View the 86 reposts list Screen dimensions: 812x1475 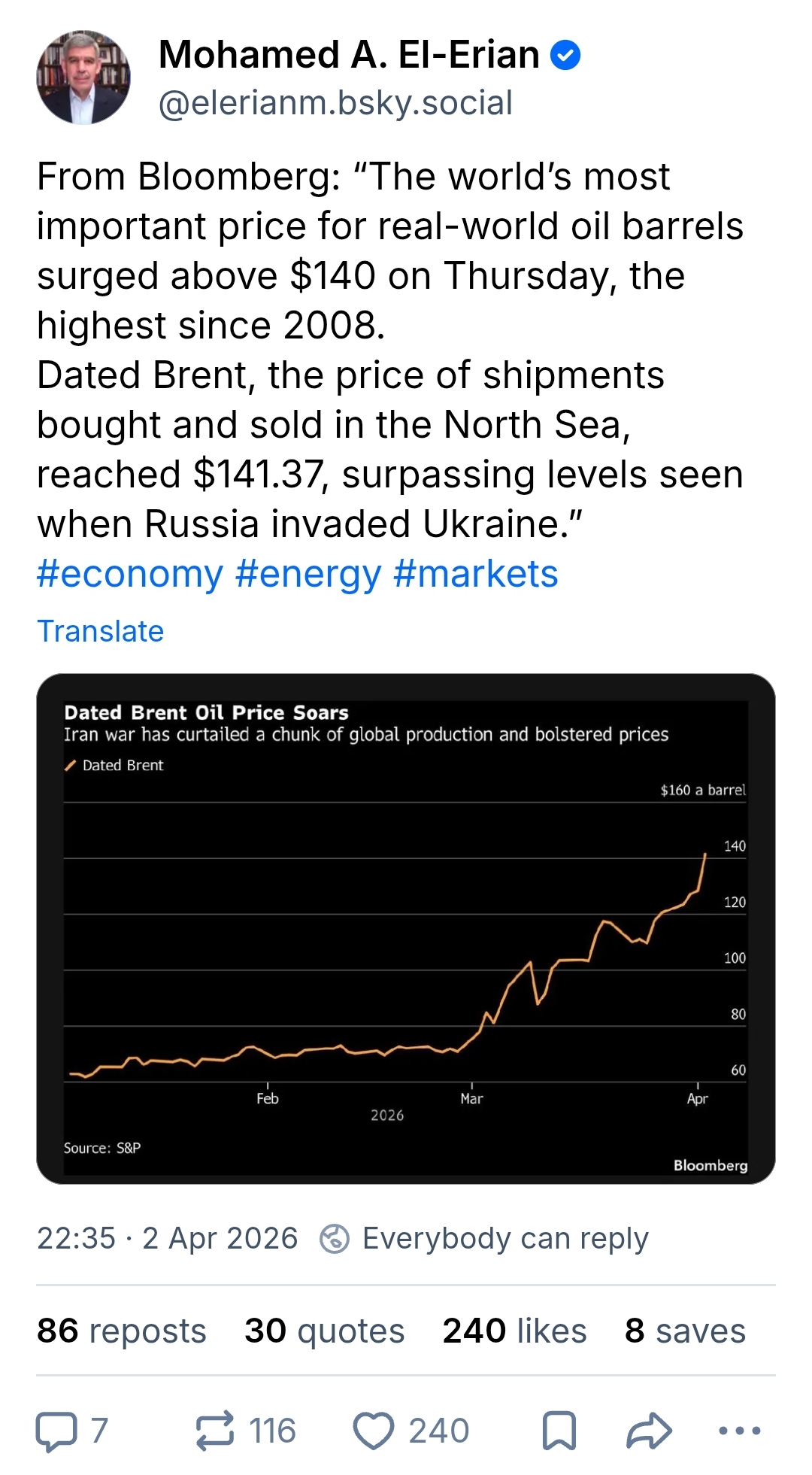(x=122, y=1331)
